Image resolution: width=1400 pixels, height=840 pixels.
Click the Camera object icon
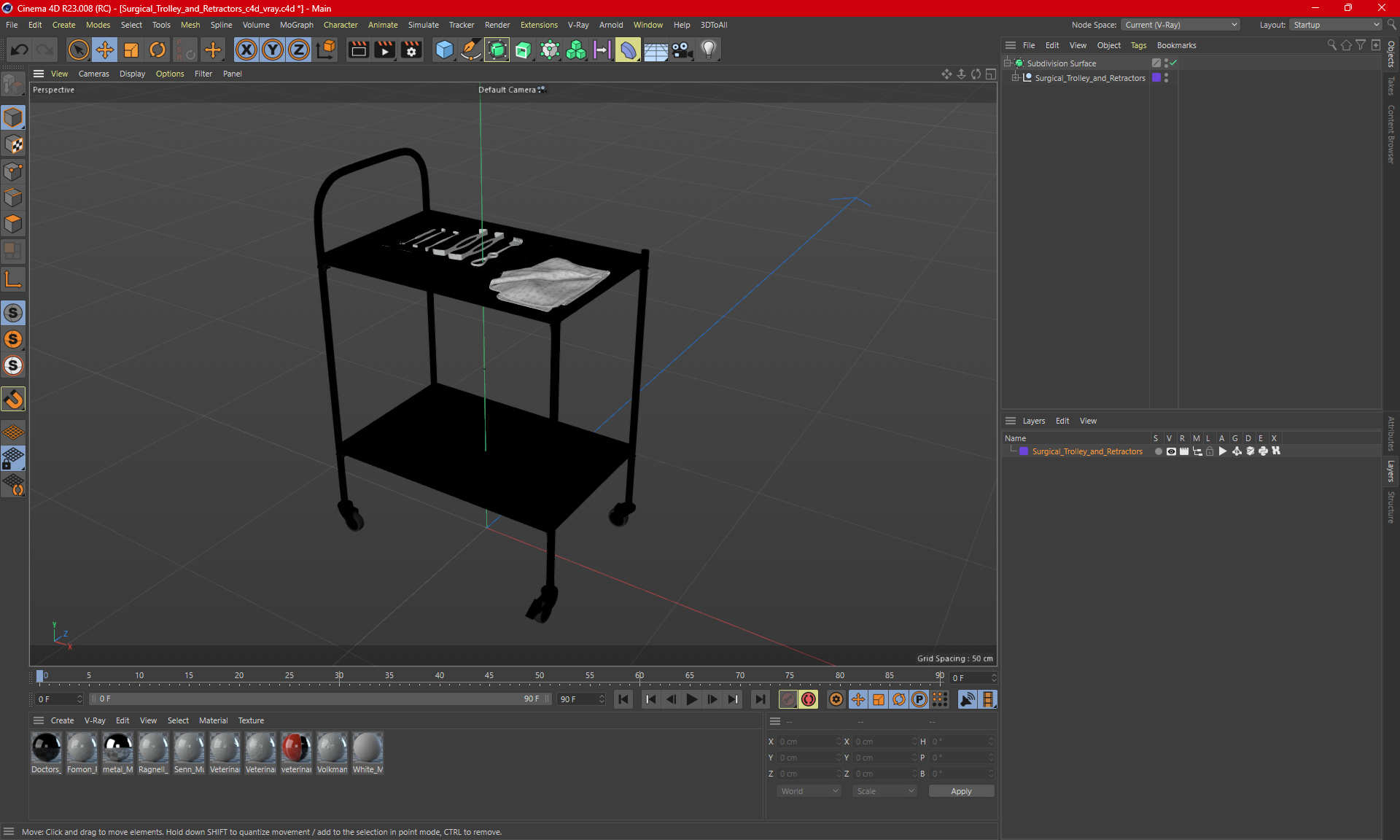pos(682,50)
